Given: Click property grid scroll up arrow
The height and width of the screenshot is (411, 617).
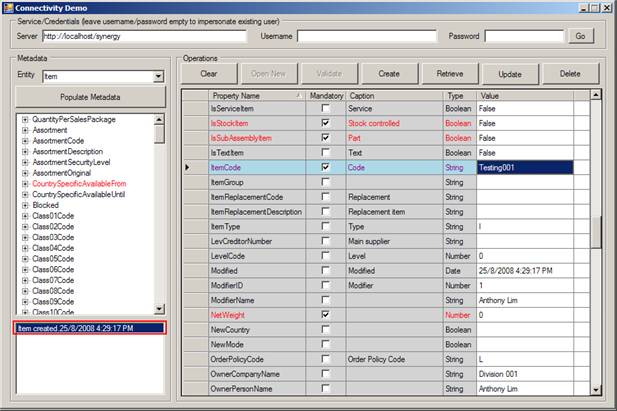Looking at the screenshot, I should (596, 95).
